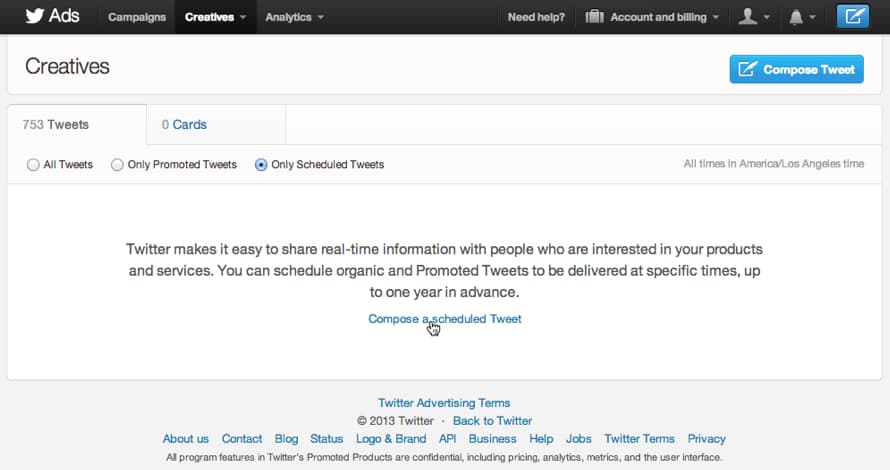Click the blue compose icon in navbar
This screenshot has width=890, height=470.
(x=852, y=17)
